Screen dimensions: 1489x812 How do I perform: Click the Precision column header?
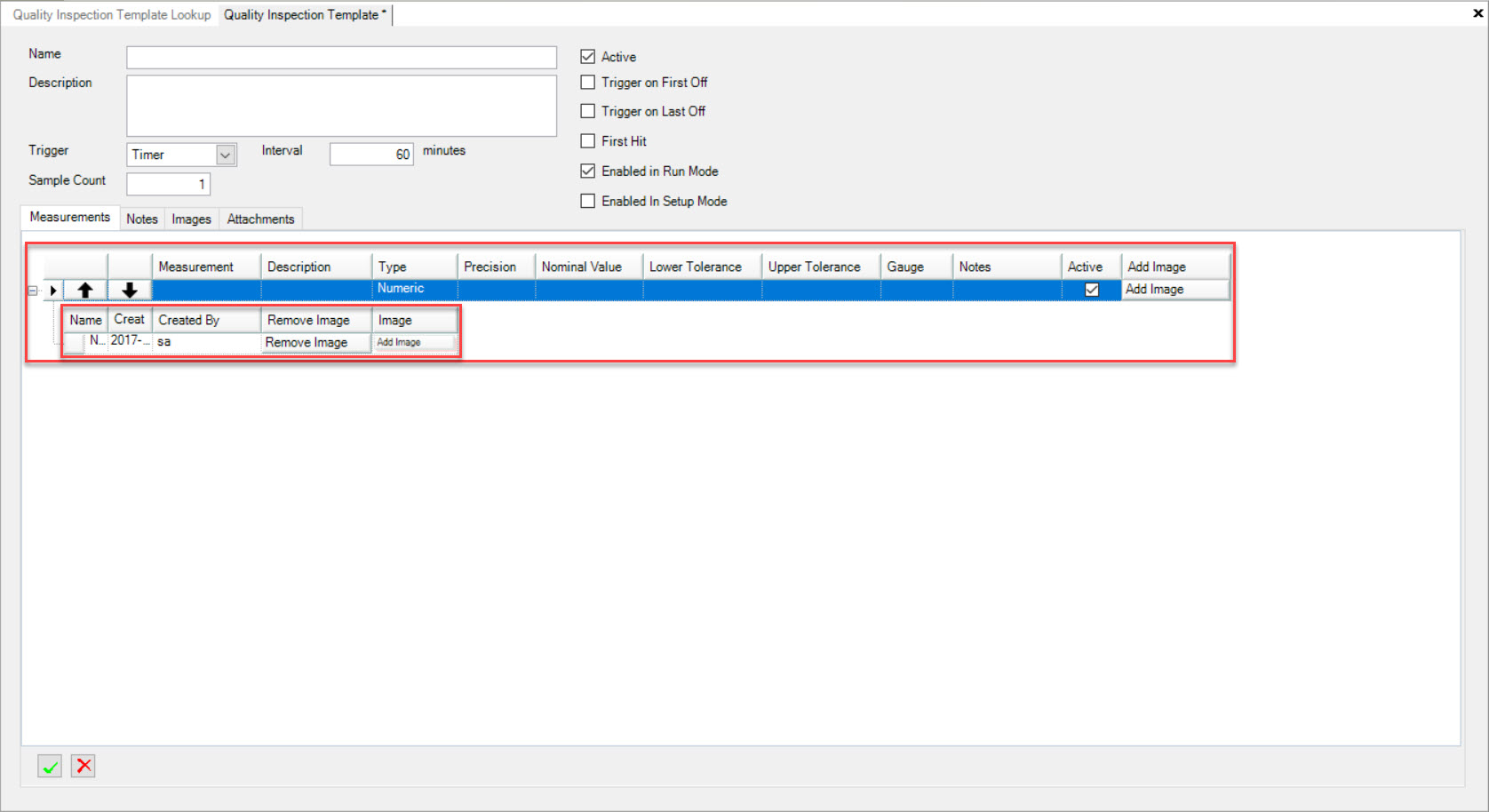click(496, 267)
